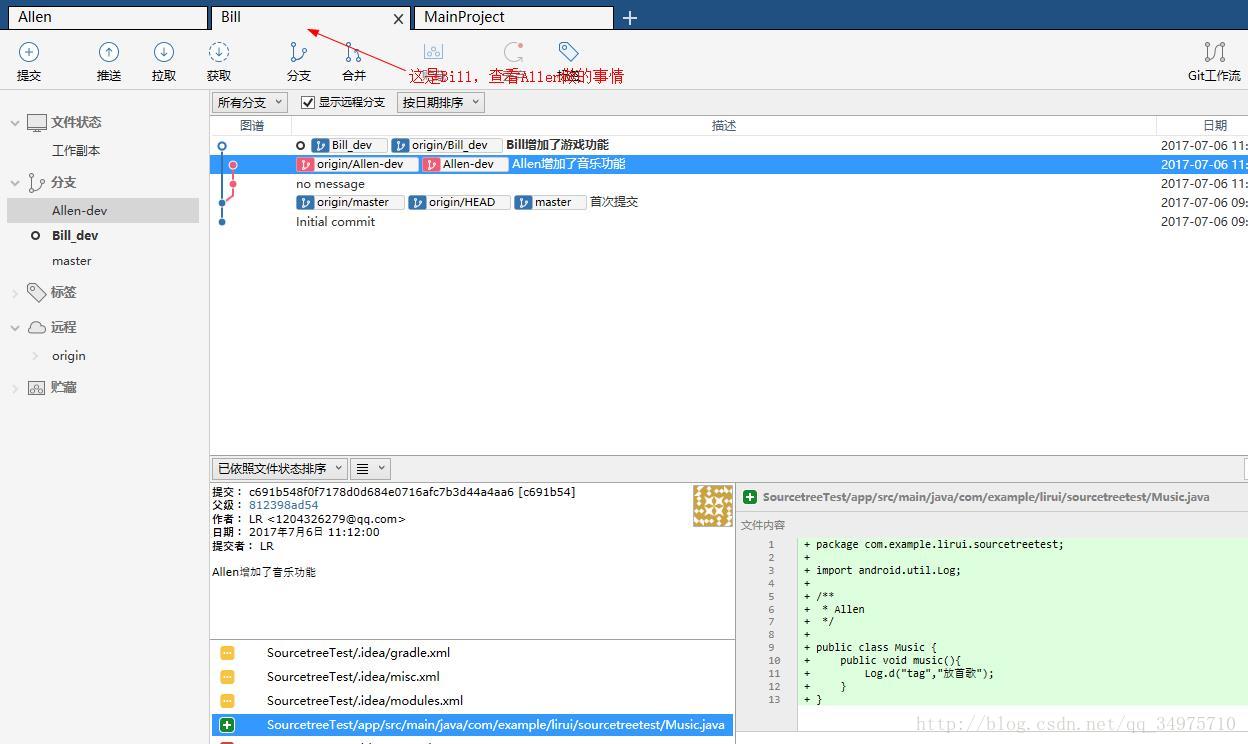1248x744 pixels.
Task: Select the Bill repository tab
Action: pos(310,17)
